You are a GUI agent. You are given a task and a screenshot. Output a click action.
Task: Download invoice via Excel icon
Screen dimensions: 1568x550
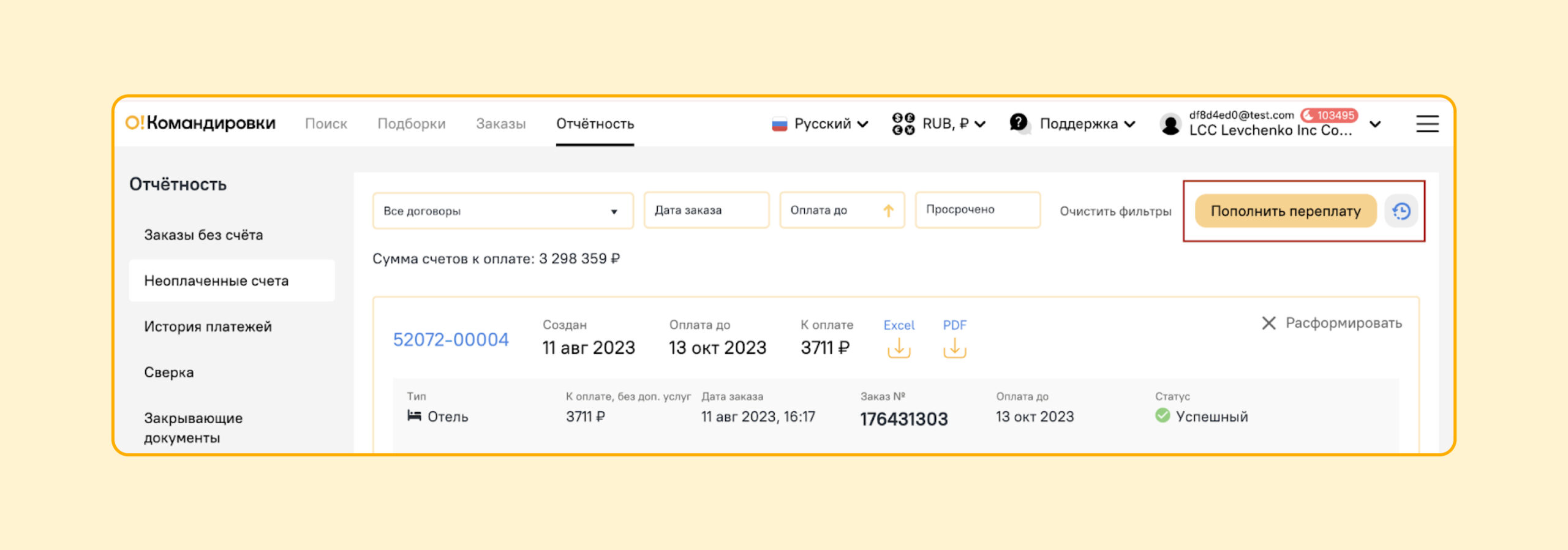point(899,348)
